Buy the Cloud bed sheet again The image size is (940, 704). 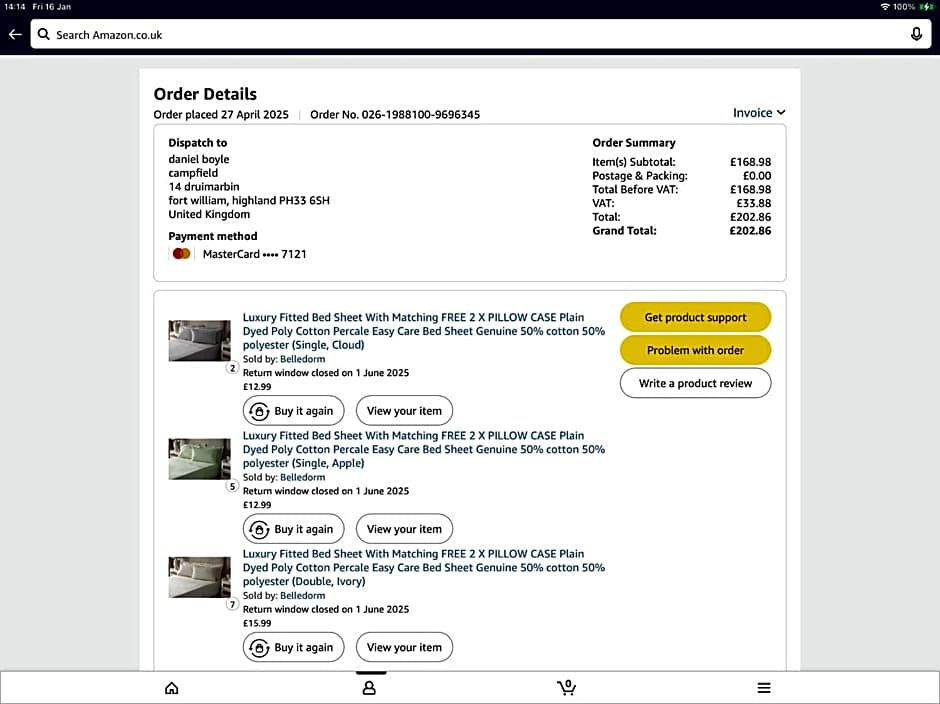pyautogui.click(x=293, y=411)
